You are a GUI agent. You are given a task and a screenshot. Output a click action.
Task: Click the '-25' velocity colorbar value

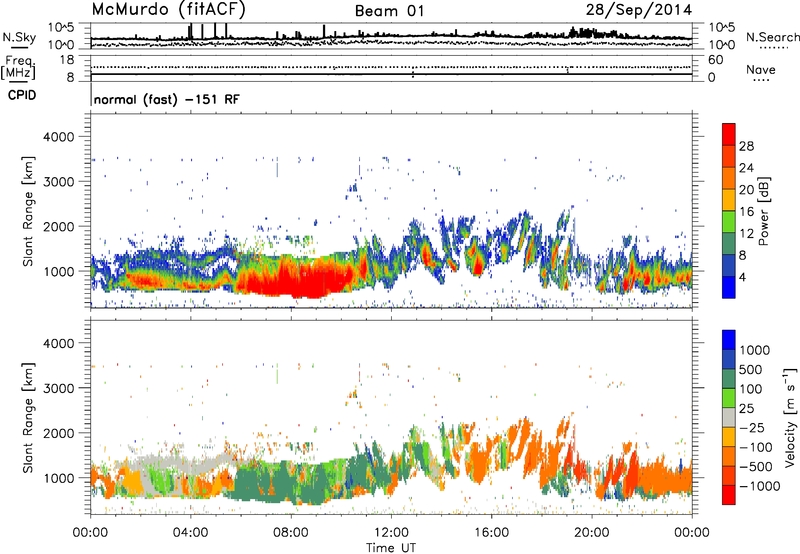(753, 427)
